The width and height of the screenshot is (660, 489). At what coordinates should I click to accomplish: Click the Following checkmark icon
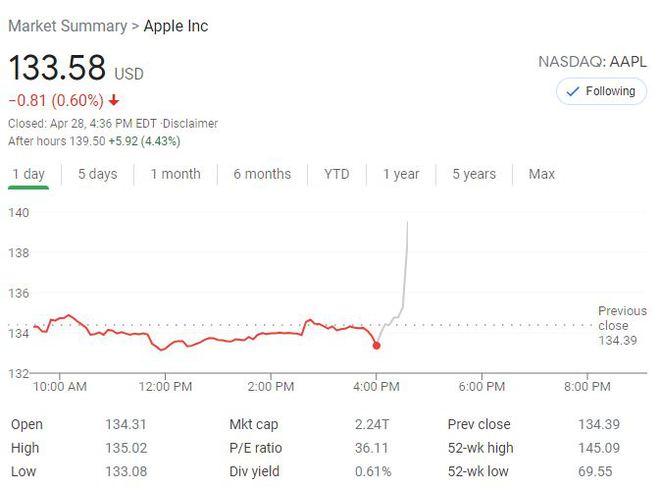point(573,91)
